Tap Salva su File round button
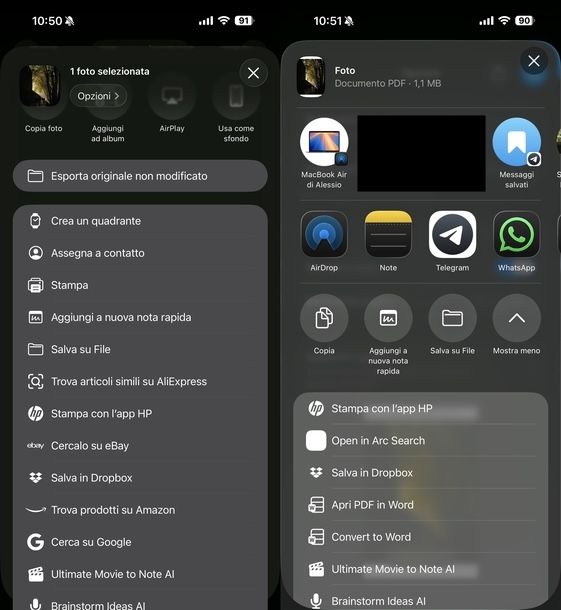Image resolution: width=561 pixels, height=610 pixels. (x=452, y=318)
